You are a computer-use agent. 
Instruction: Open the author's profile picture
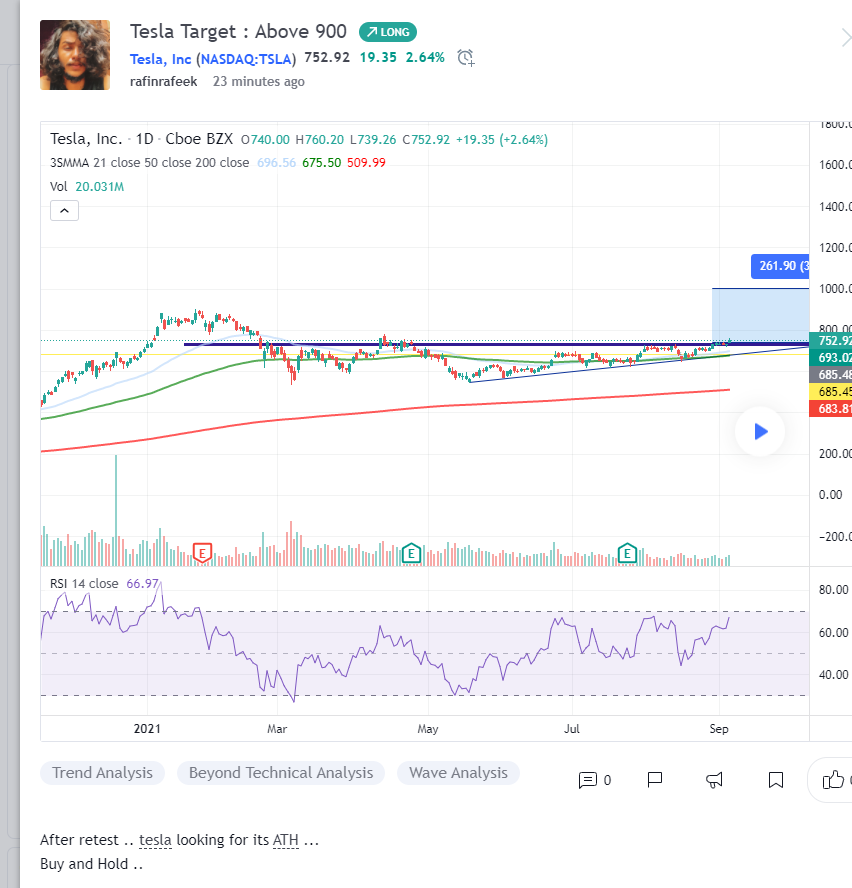pos(75,55)
